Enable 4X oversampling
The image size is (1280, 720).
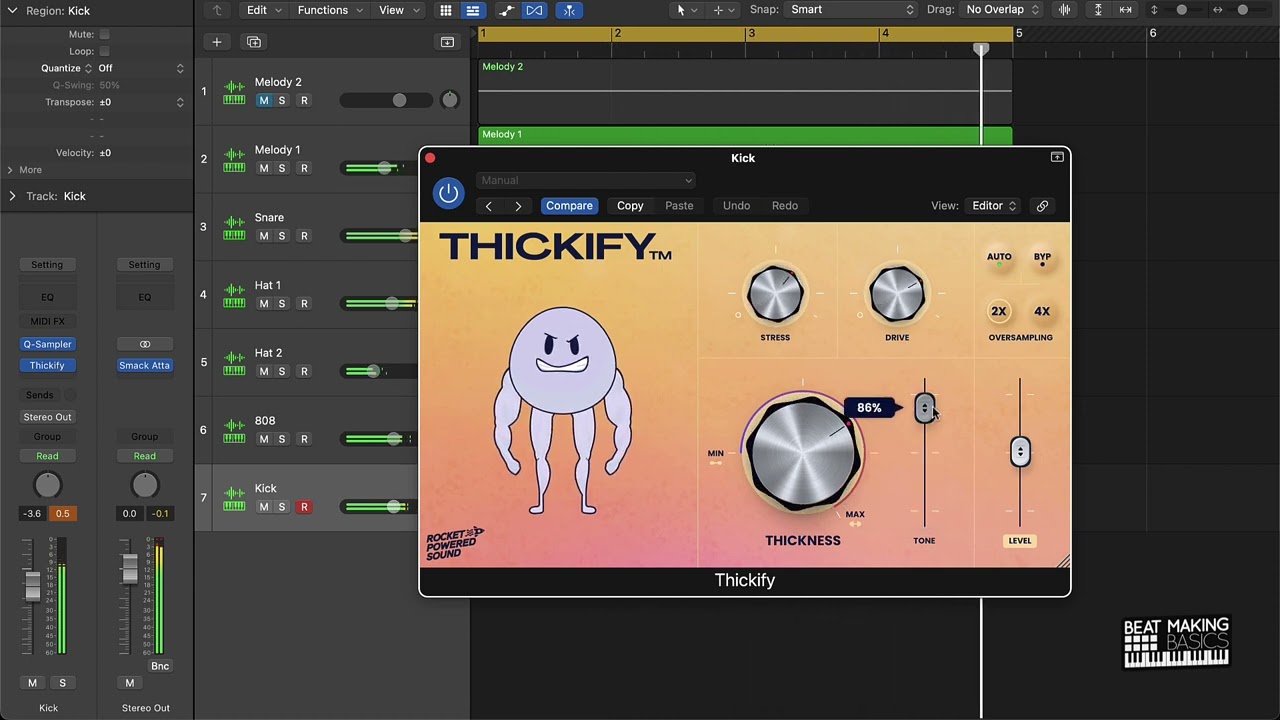coord(1042,312)
